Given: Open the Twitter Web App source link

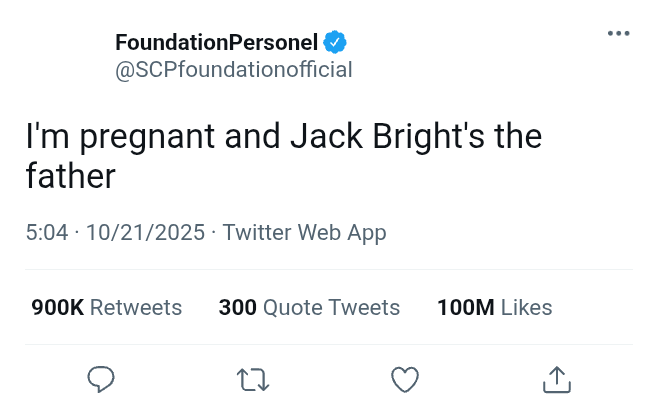Looking at the screenshot, I should (x=304, y=233).
